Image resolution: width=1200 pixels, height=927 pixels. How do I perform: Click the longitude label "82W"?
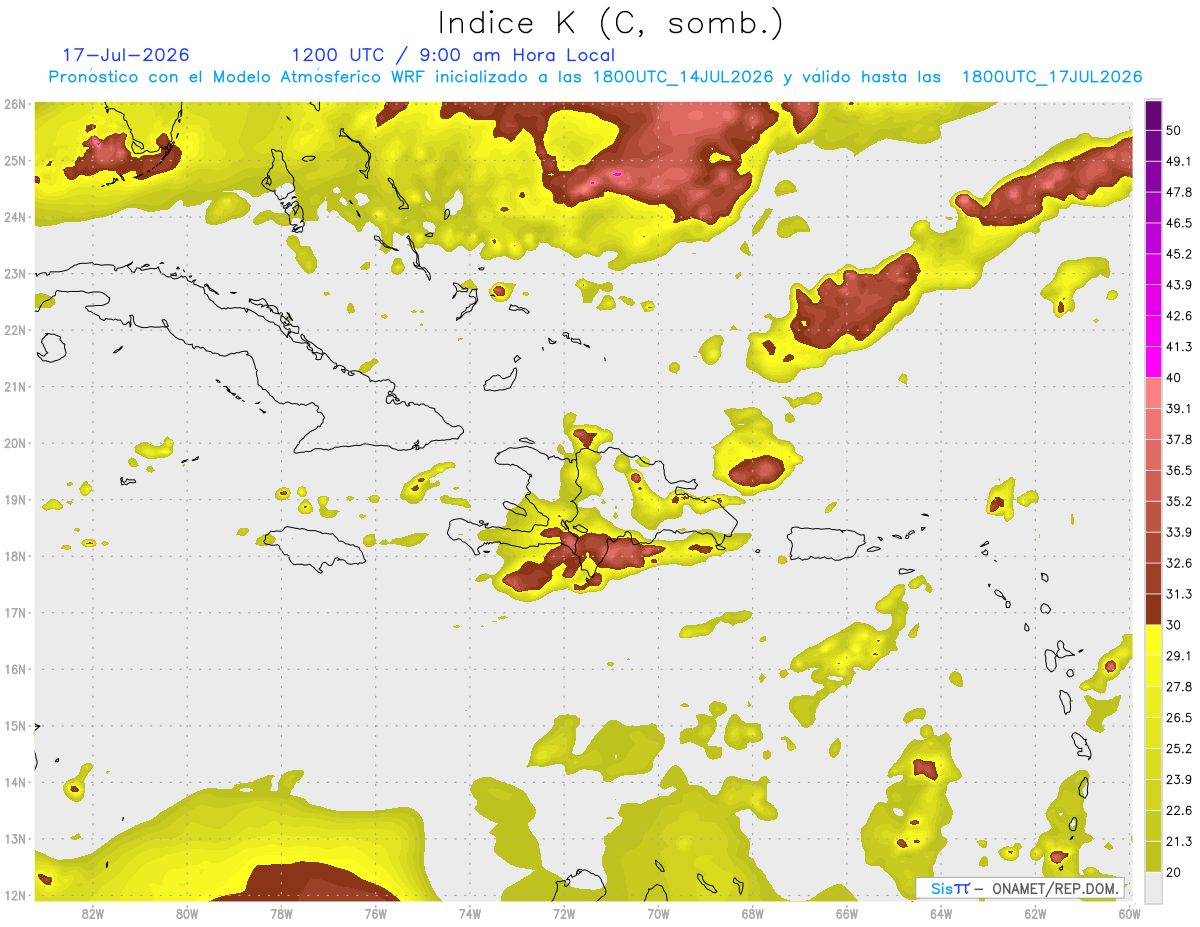93,913
